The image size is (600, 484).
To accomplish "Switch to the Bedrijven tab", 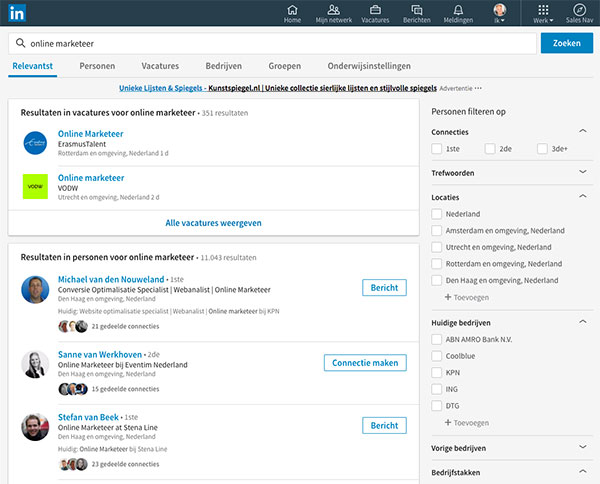I will click(x=223, y=66).
